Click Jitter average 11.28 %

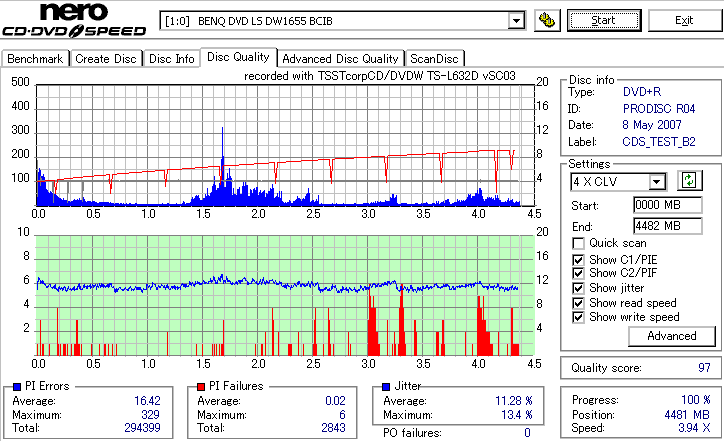514,401
